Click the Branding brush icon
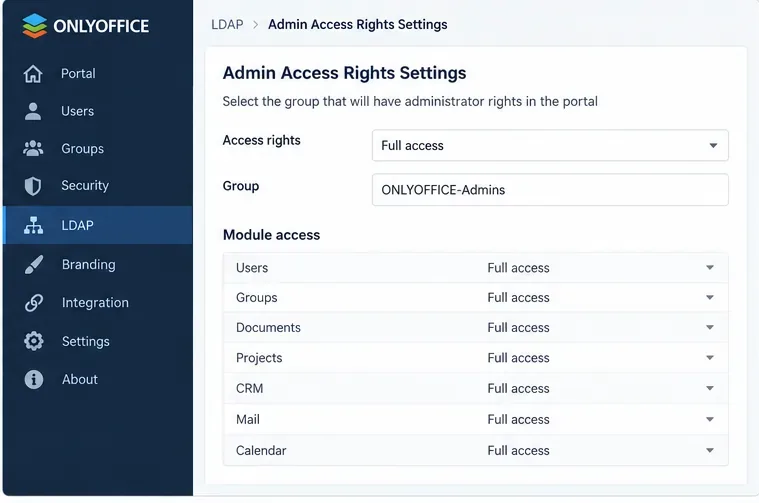 pos(34,264)
